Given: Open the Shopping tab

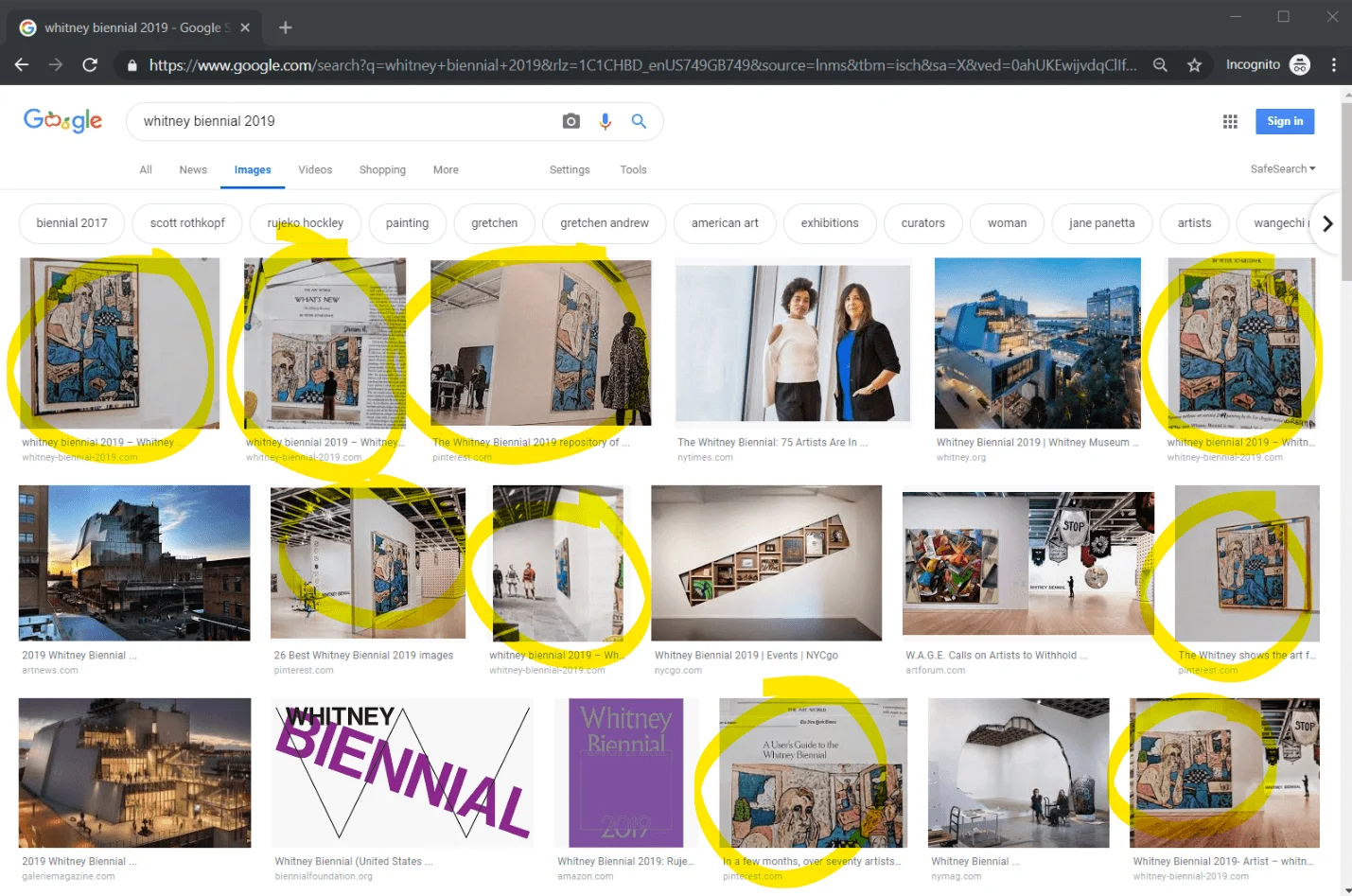Looking at the screenshot, I should pos(382,170).
